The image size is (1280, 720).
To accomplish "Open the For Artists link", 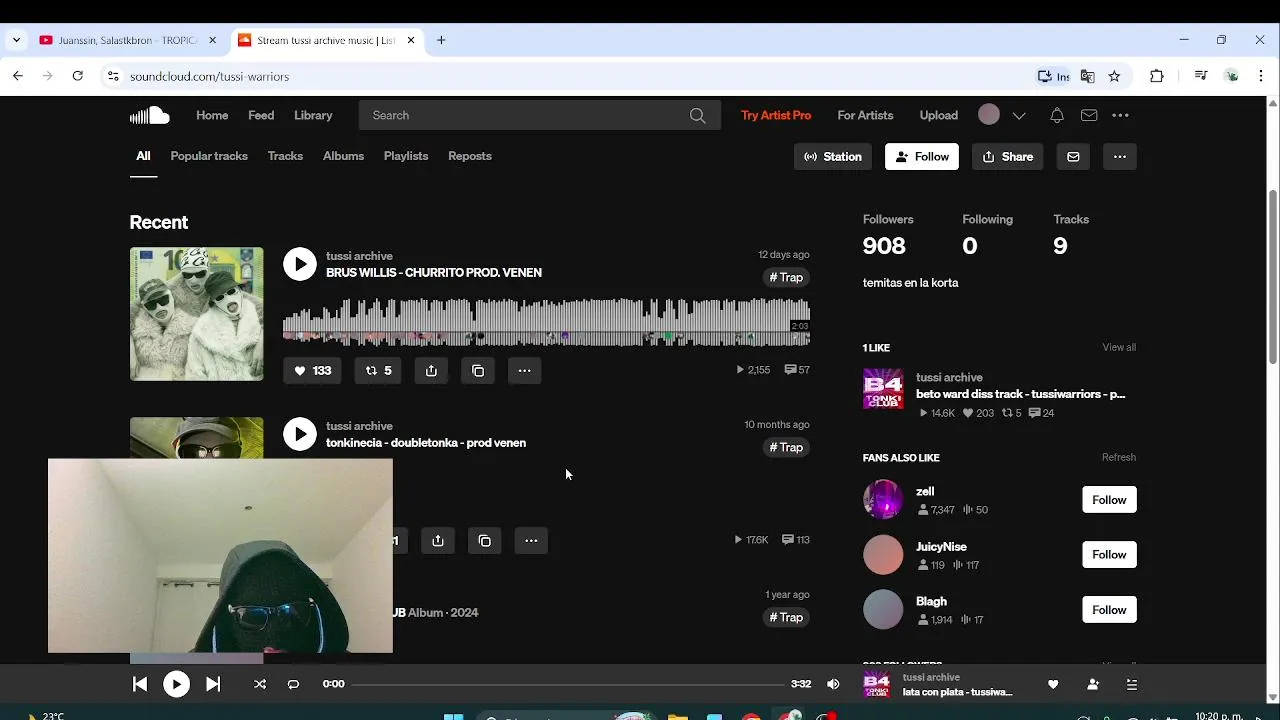I will point(865,115).
